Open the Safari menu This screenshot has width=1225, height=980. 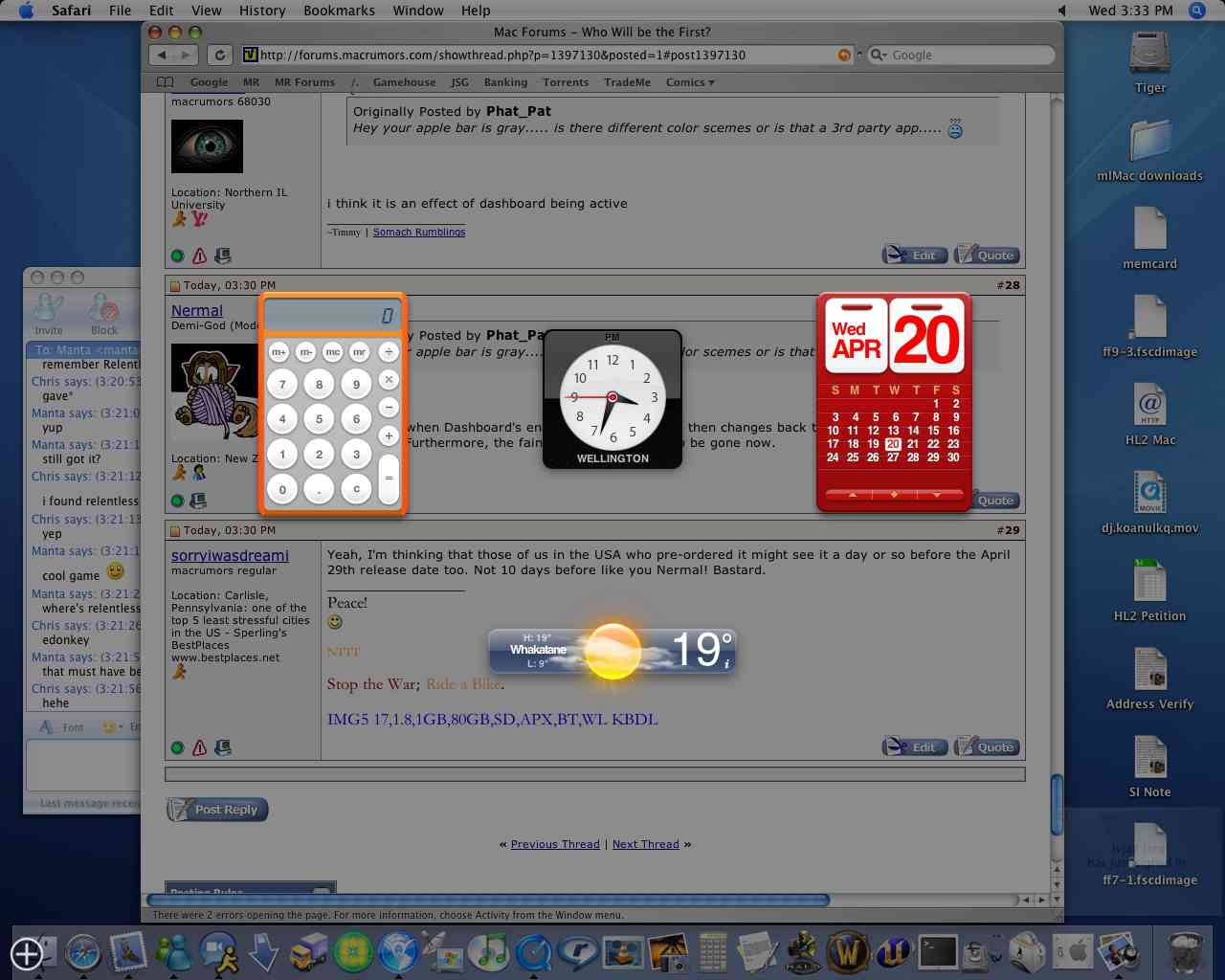click(x=70, y=11)
